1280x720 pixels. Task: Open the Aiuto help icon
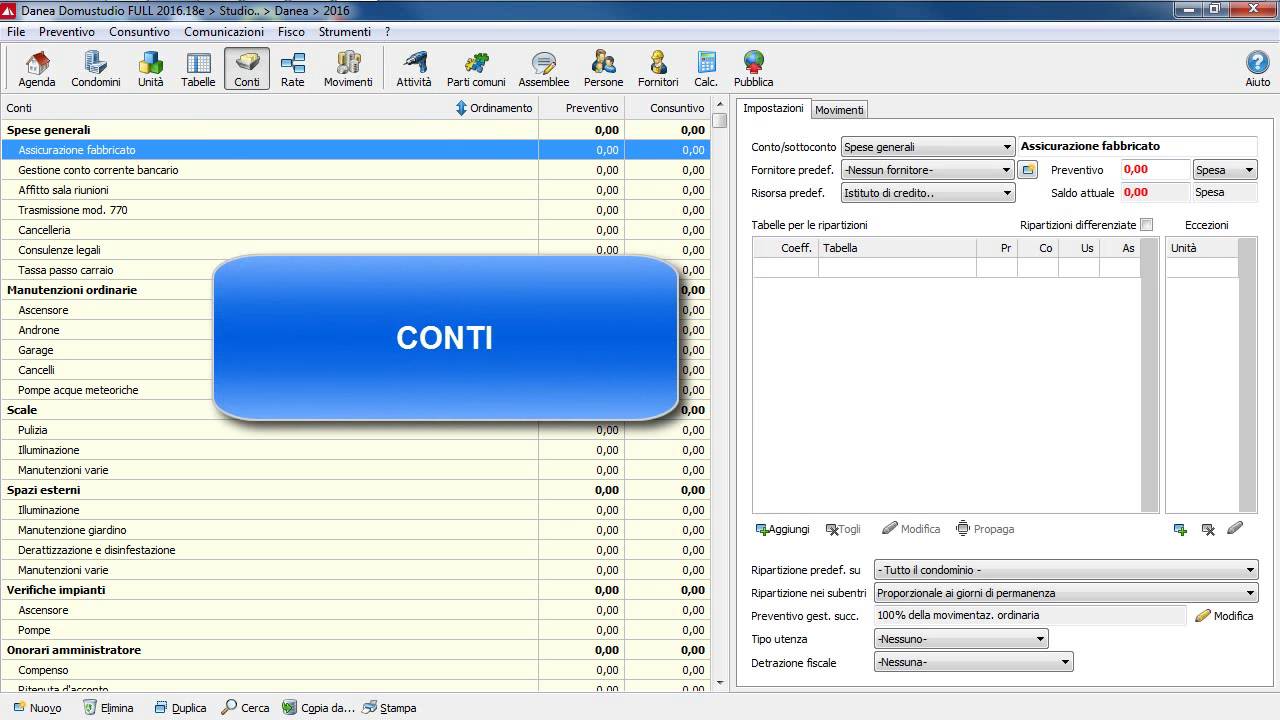coord(1257,69)
